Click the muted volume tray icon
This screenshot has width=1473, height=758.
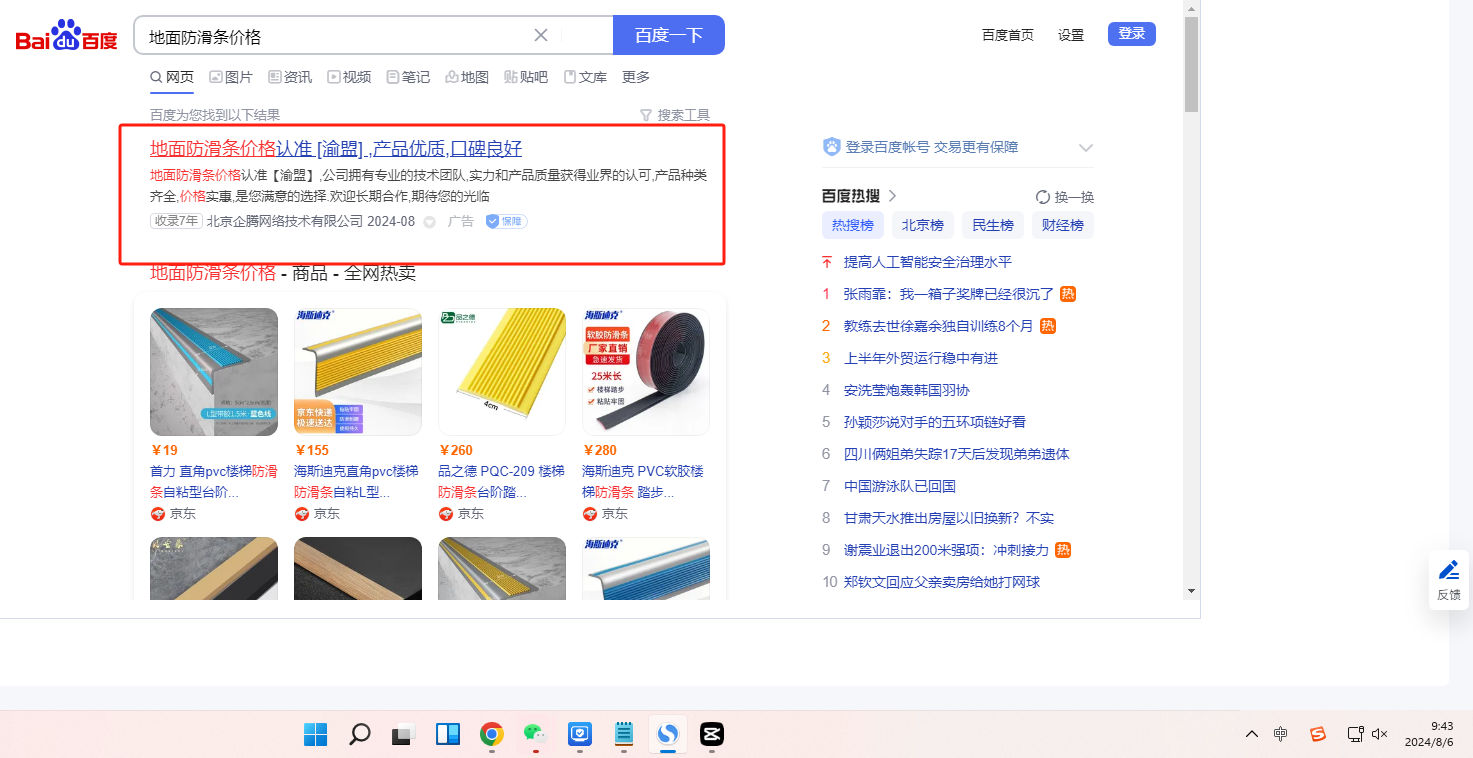[x=1380, y=734]
